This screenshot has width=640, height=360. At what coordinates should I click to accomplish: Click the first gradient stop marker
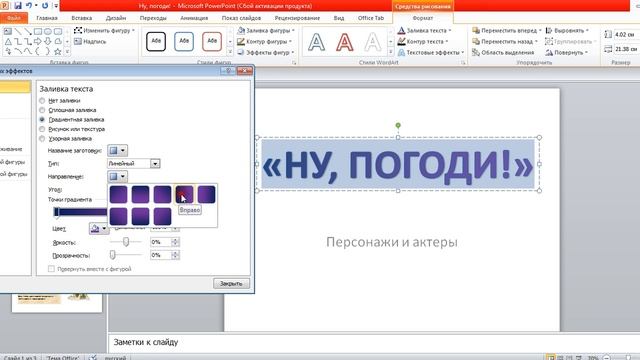tap(57, 212)
